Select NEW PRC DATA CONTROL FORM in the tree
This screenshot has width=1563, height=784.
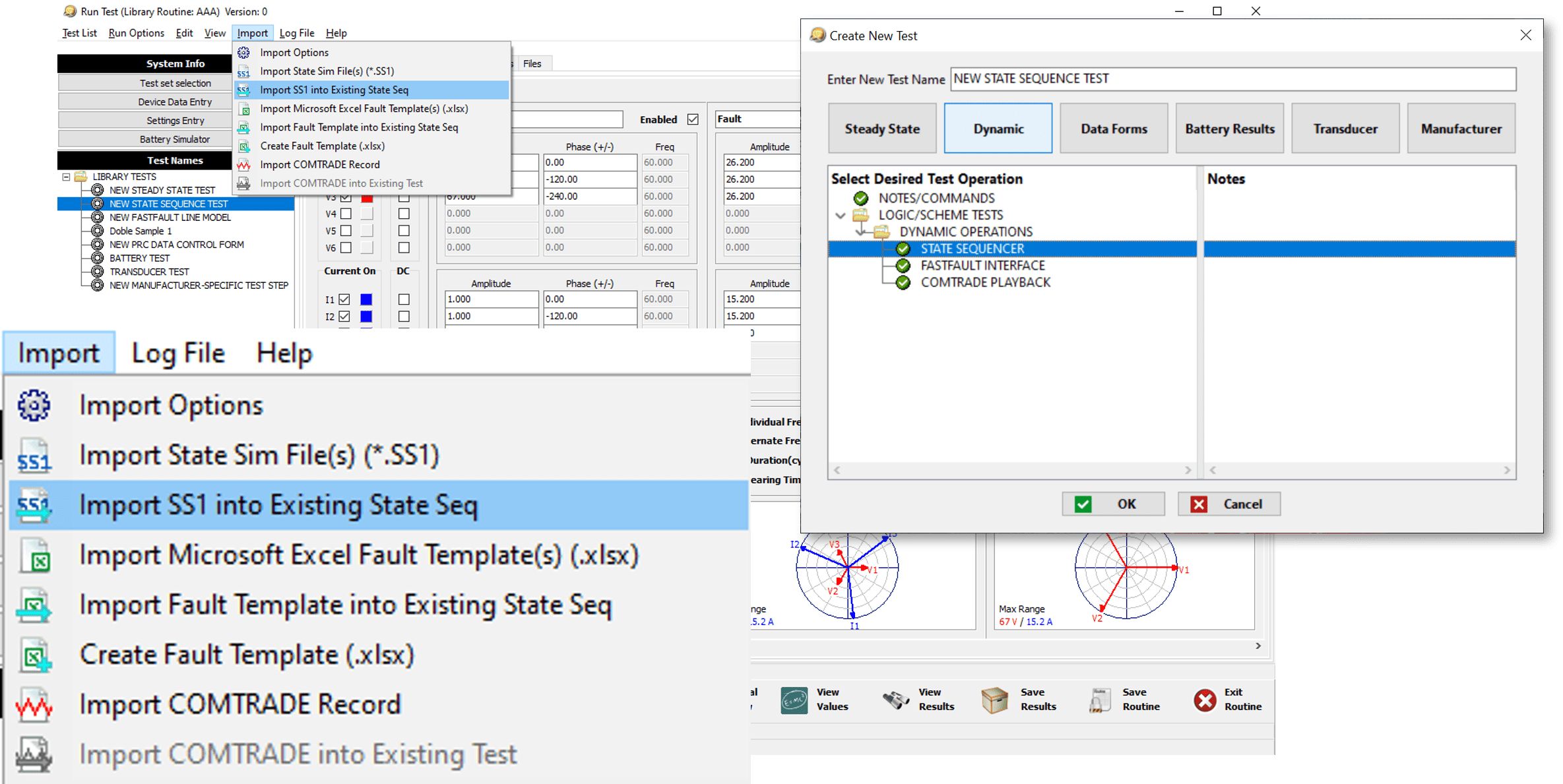point(176,245)
